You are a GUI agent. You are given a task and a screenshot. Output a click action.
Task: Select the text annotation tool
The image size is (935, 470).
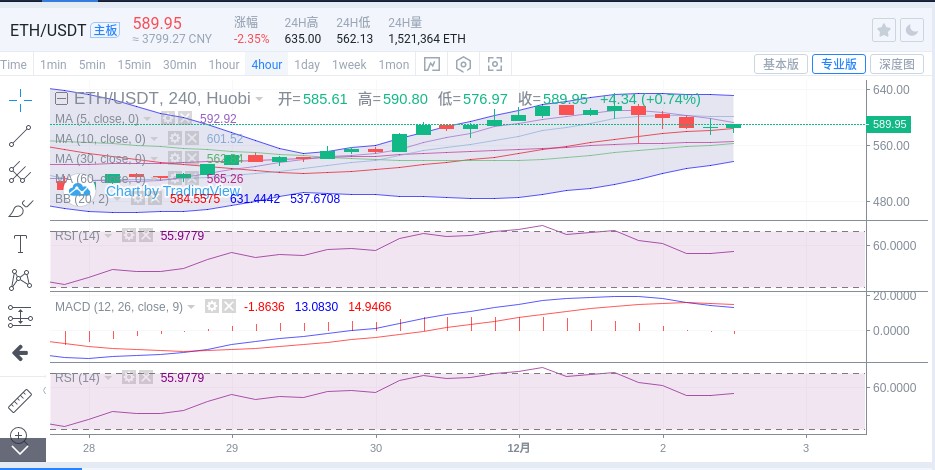(20, 244)
